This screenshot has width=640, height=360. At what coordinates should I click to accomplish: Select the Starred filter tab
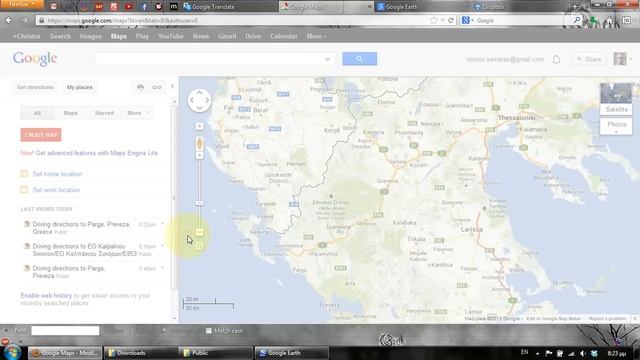pos(104,113)
